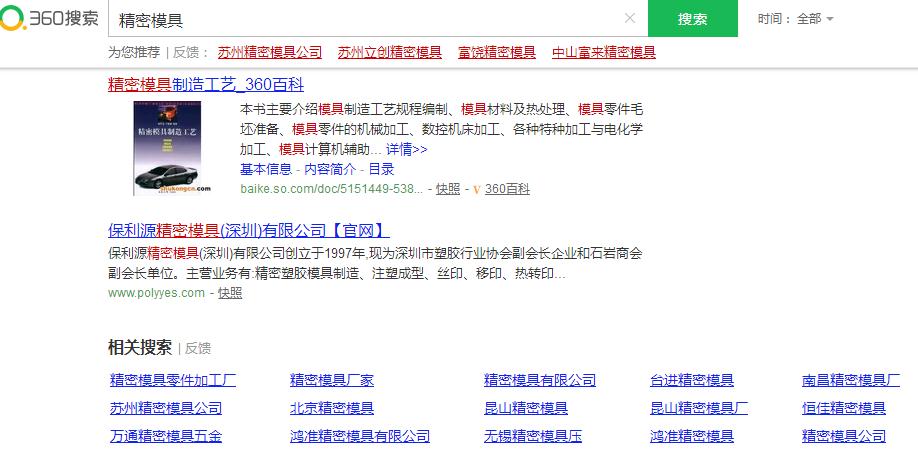This screenshot has width=918, height=461.
Task: Click the 反馈 link beside 为您推荐
Action: point(186,52)
